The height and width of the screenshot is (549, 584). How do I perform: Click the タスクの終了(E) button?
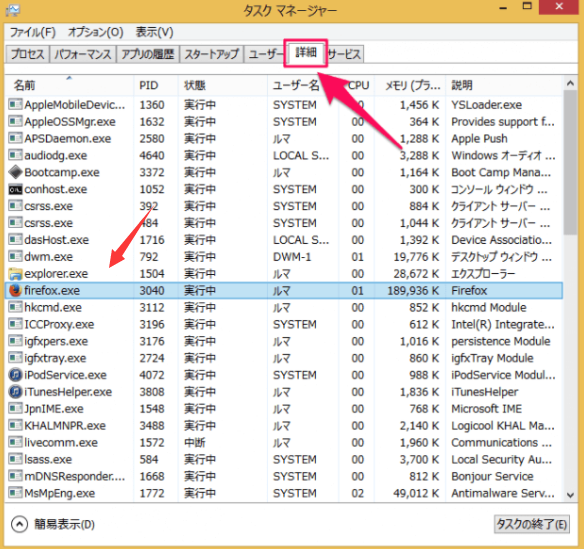[x=531, y=524]
